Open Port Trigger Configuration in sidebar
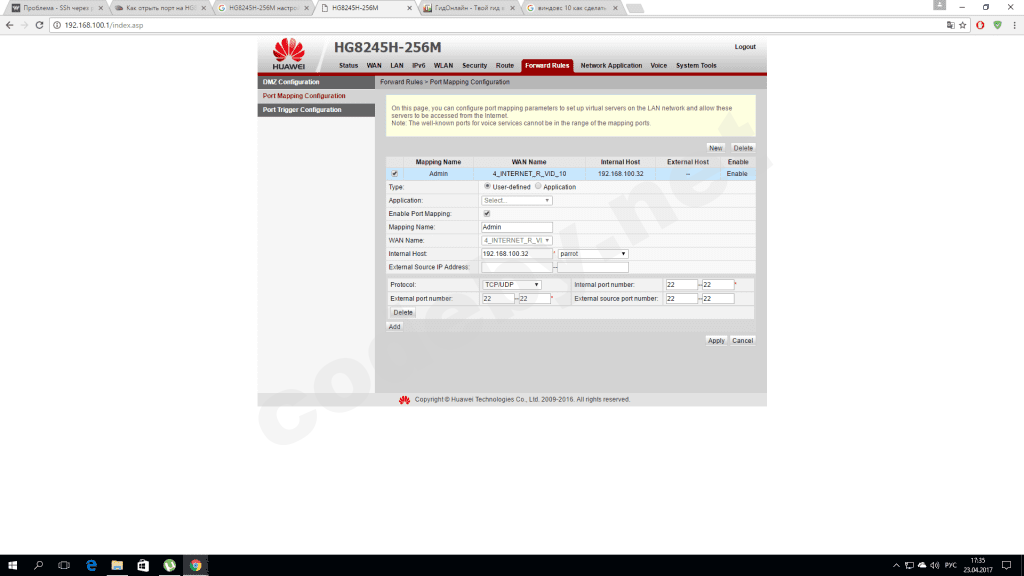Image resolution: width=1024 pixels, height=576 pixels. tap(316, 110)
